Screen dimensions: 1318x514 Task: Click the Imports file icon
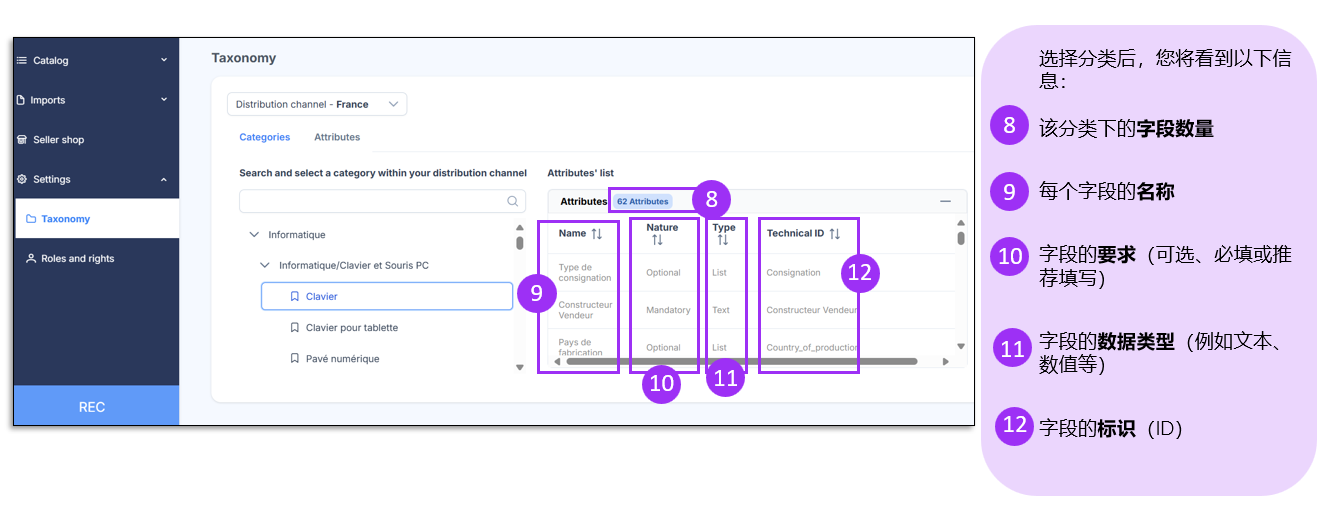(22, 100)
